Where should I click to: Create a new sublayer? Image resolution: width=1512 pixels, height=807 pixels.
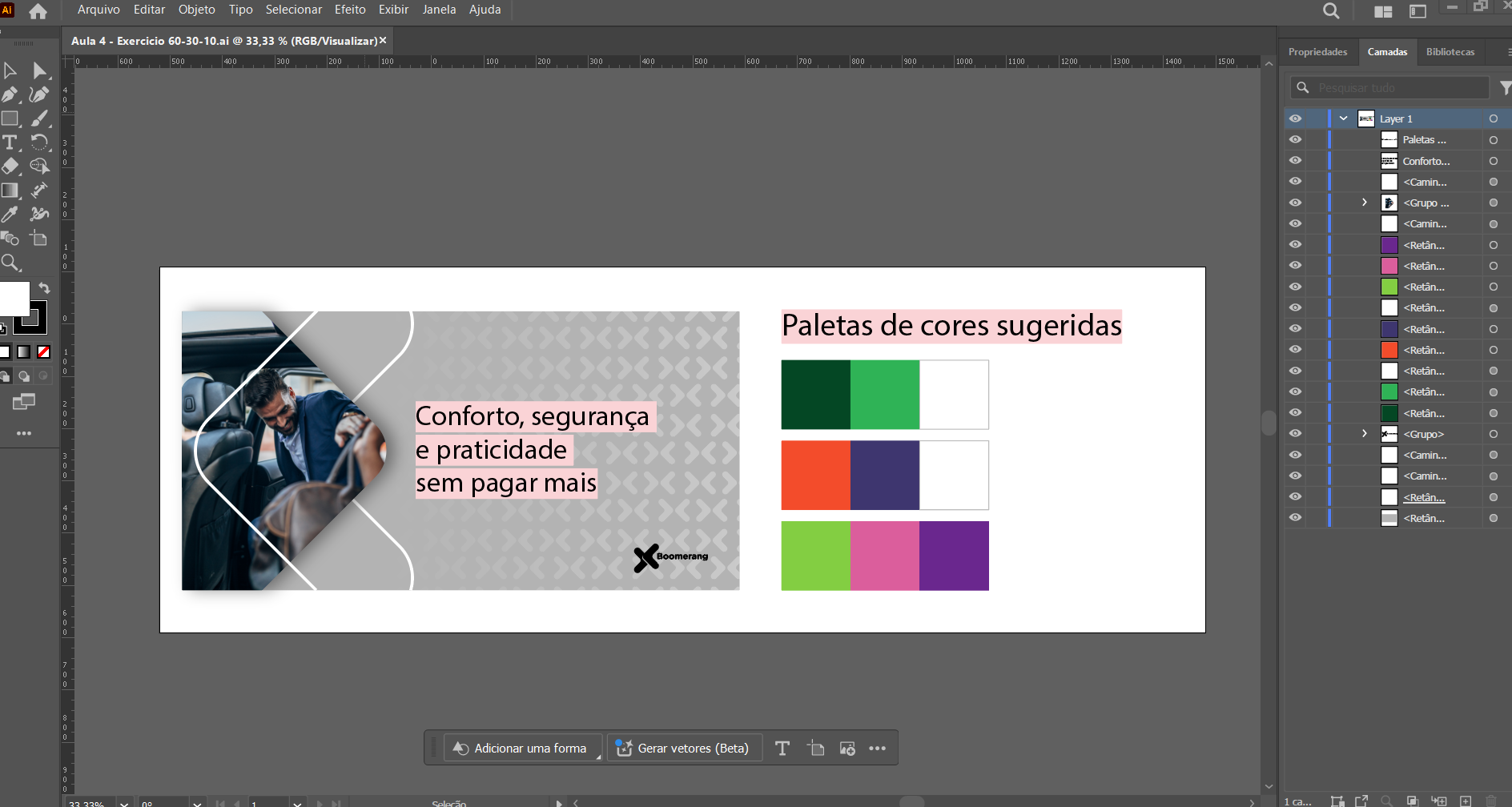click(x=1439, y=801)
